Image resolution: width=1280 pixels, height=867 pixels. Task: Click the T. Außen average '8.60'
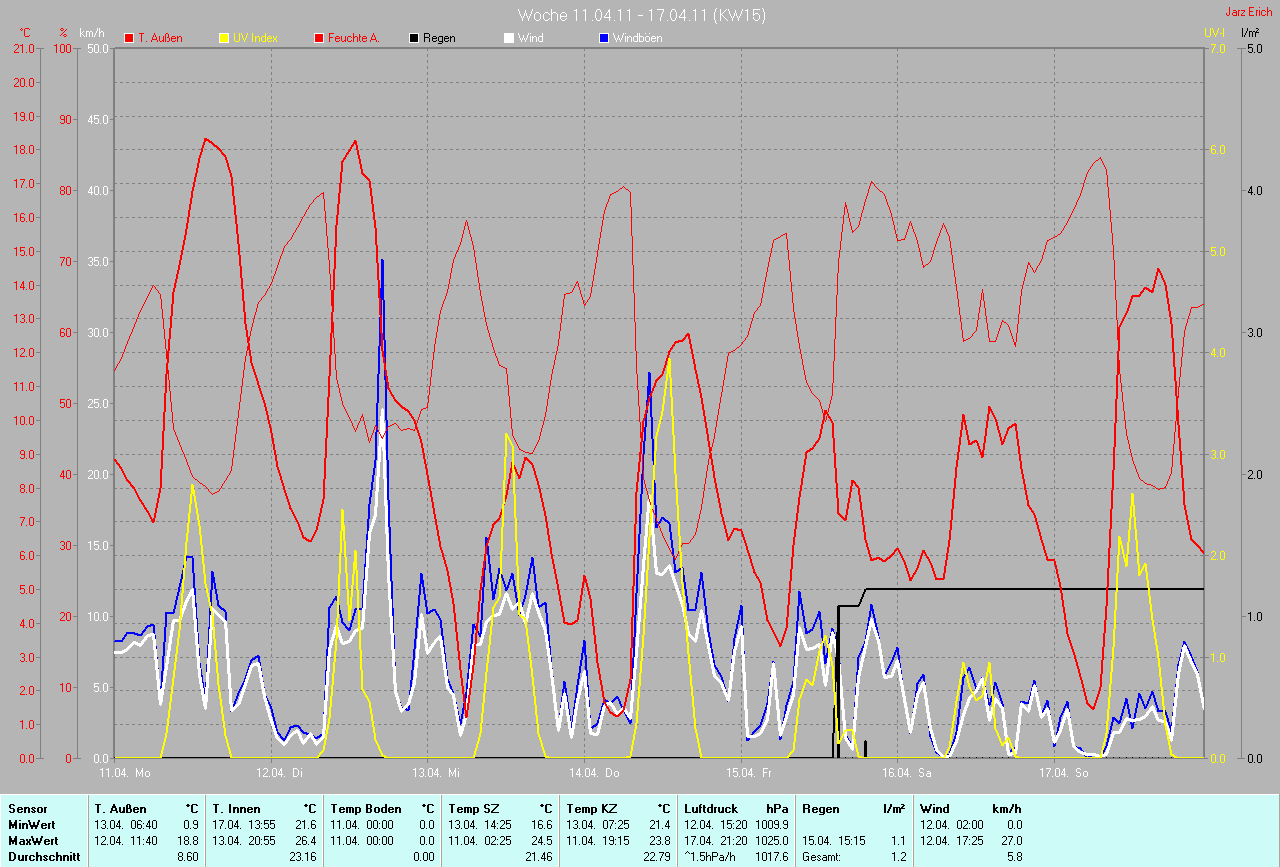188,857
